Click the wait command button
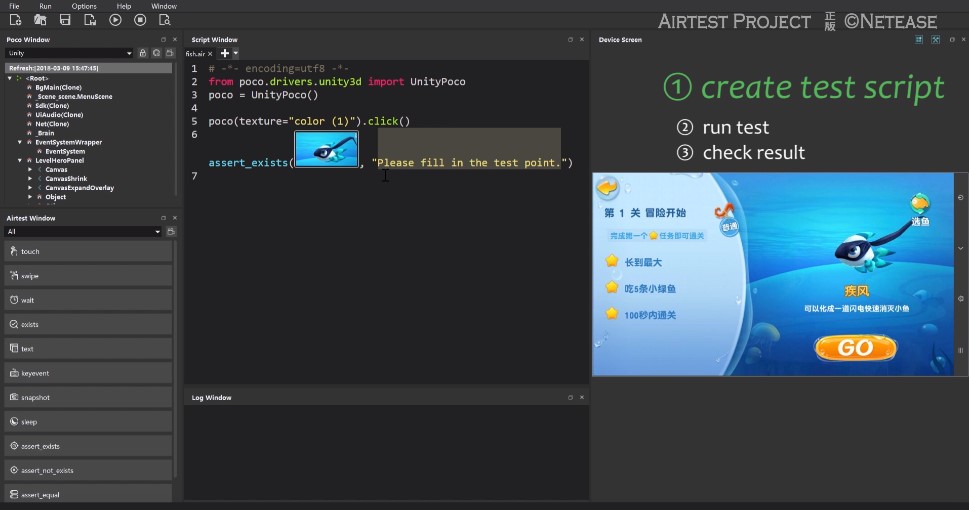 [88, 300]
